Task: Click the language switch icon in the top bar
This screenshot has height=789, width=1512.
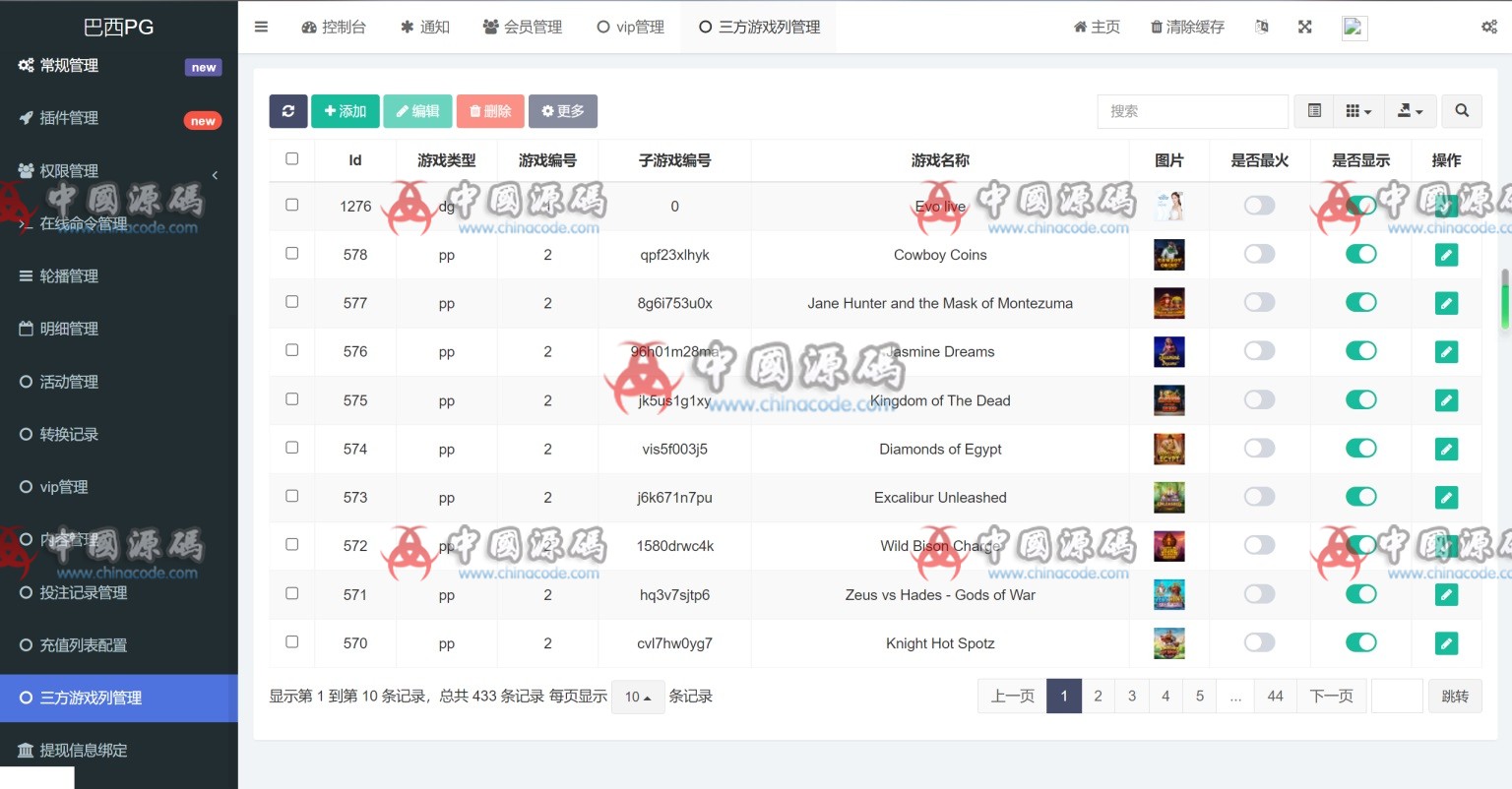Action: (x=1262, y=27)
